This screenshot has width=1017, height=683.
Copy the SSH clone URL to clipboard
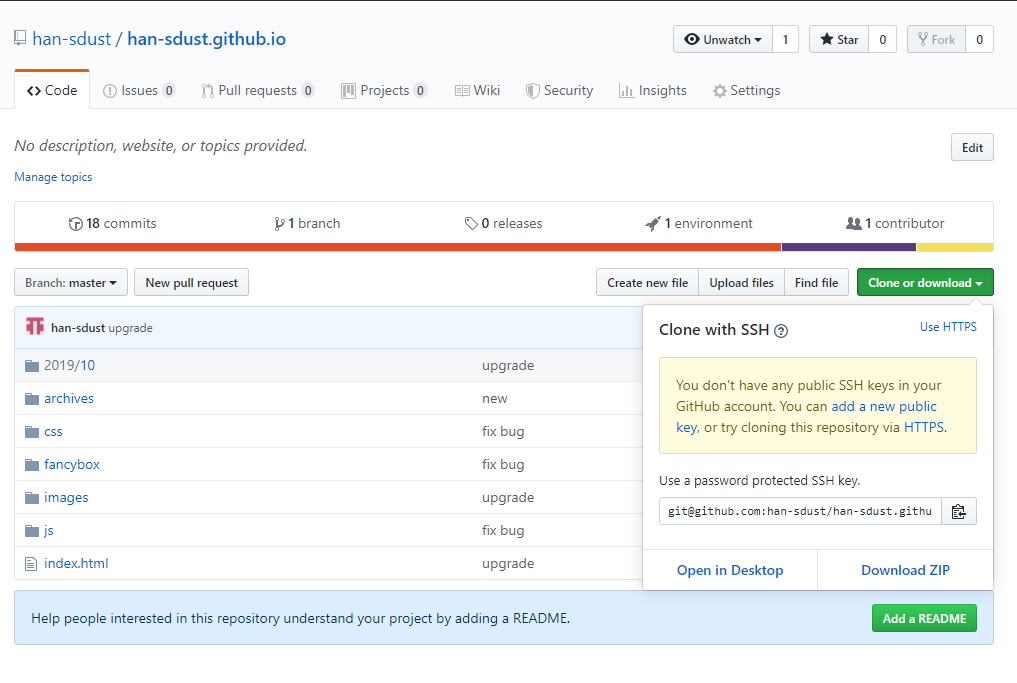pyautogui.click(x=958, y=511)
